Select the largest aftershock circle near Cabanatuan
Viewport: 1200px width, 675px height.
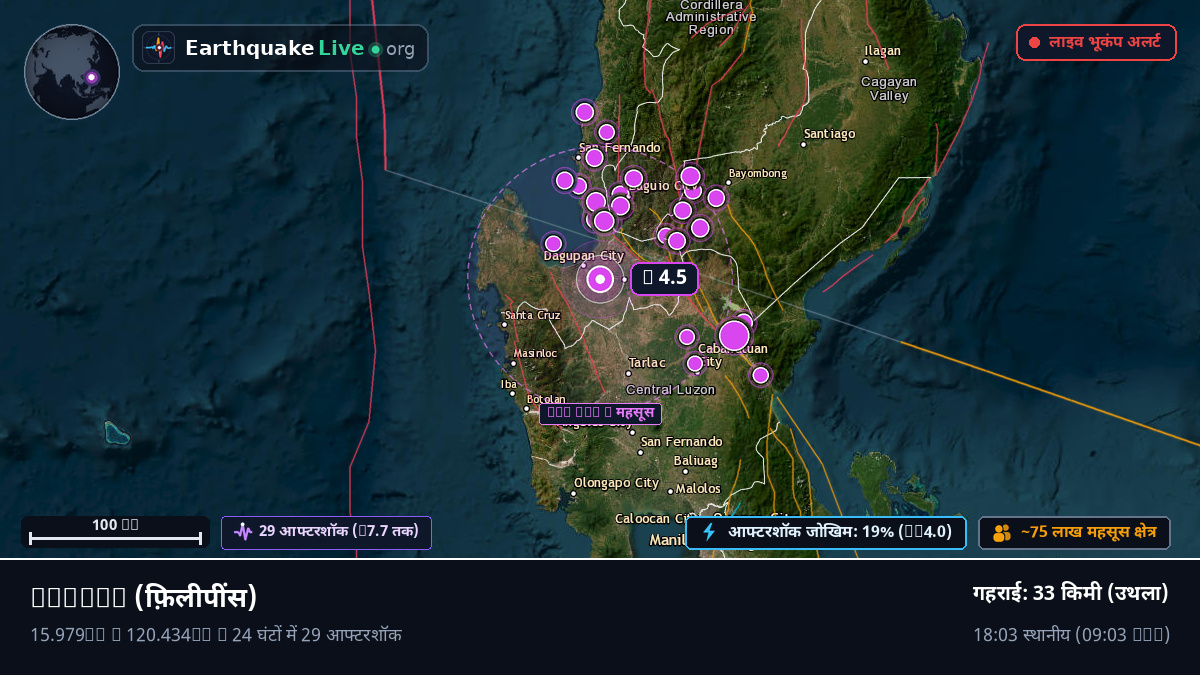734,335
